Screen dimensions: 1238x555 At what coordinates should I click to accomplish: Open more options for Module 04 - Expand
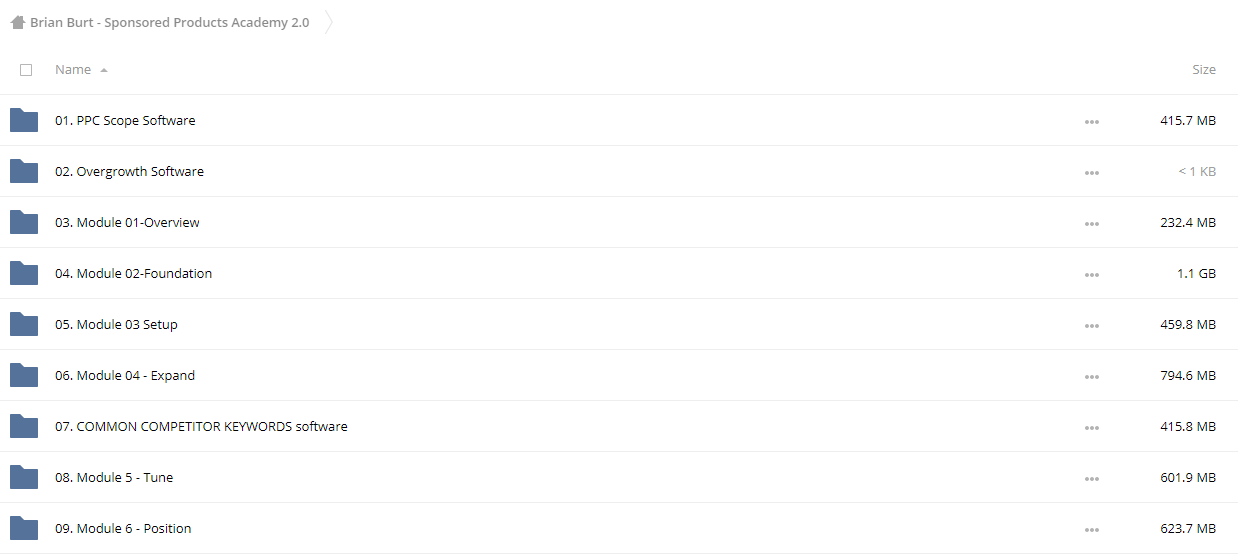[1091, 376]
